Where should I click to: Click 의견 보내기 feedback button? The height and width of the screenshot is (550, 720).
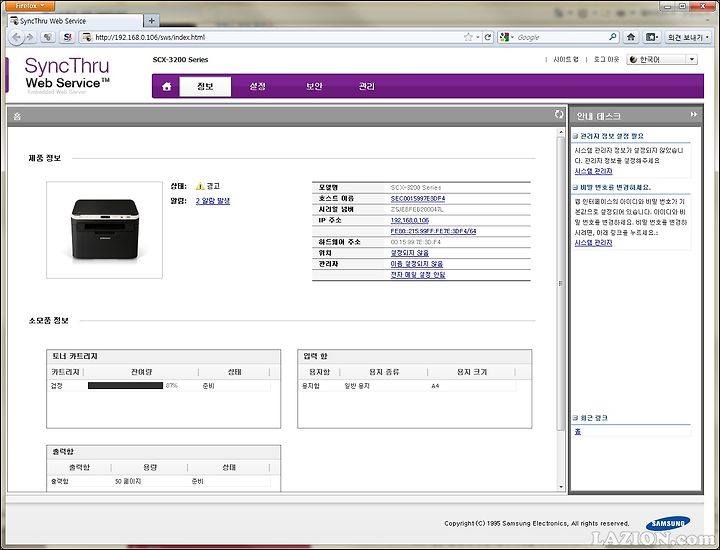pyautogui.click(x=688, y=37)
